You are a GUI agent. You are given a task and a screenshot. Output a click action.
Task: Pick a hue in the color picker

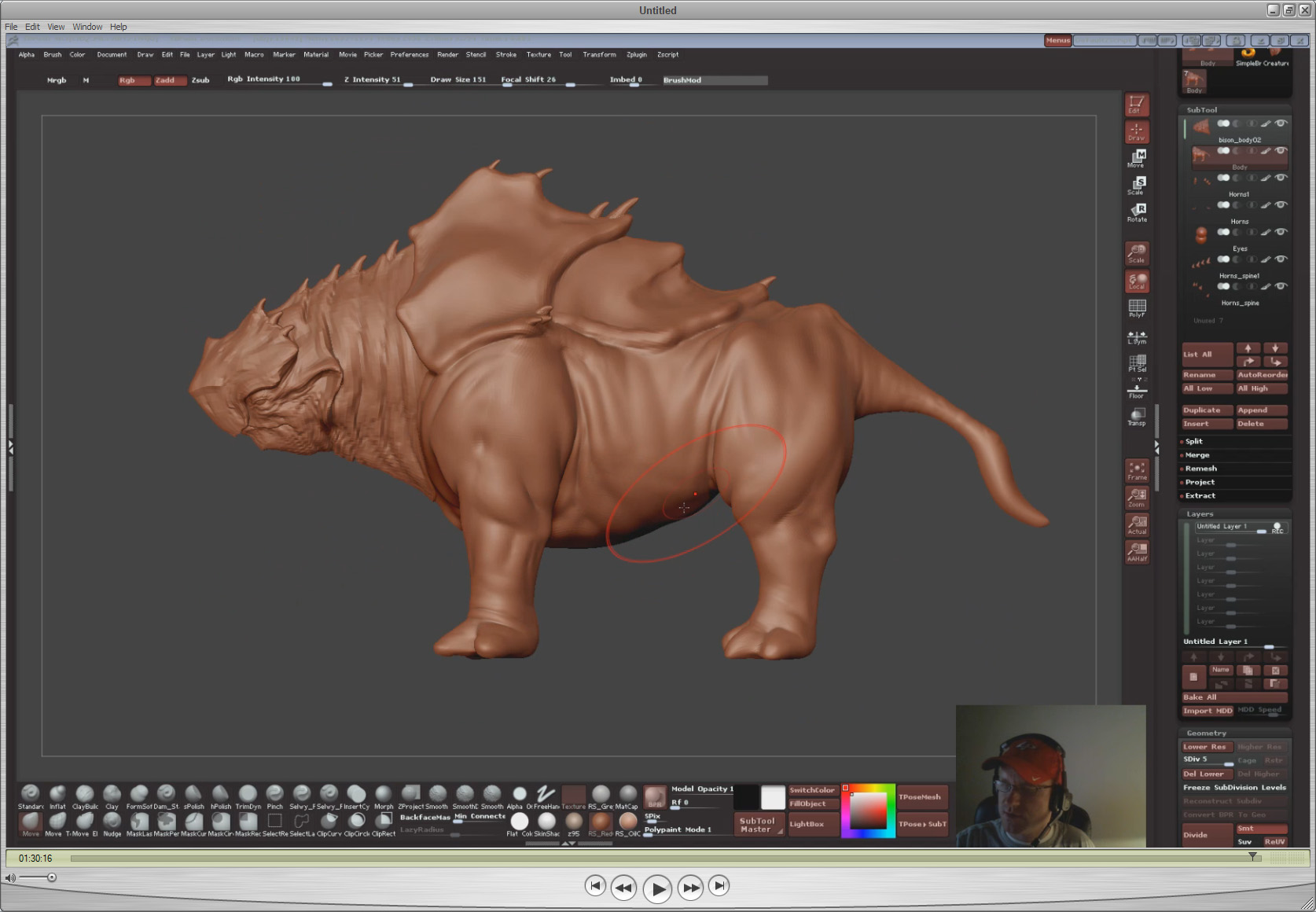(x=868, y=811)
